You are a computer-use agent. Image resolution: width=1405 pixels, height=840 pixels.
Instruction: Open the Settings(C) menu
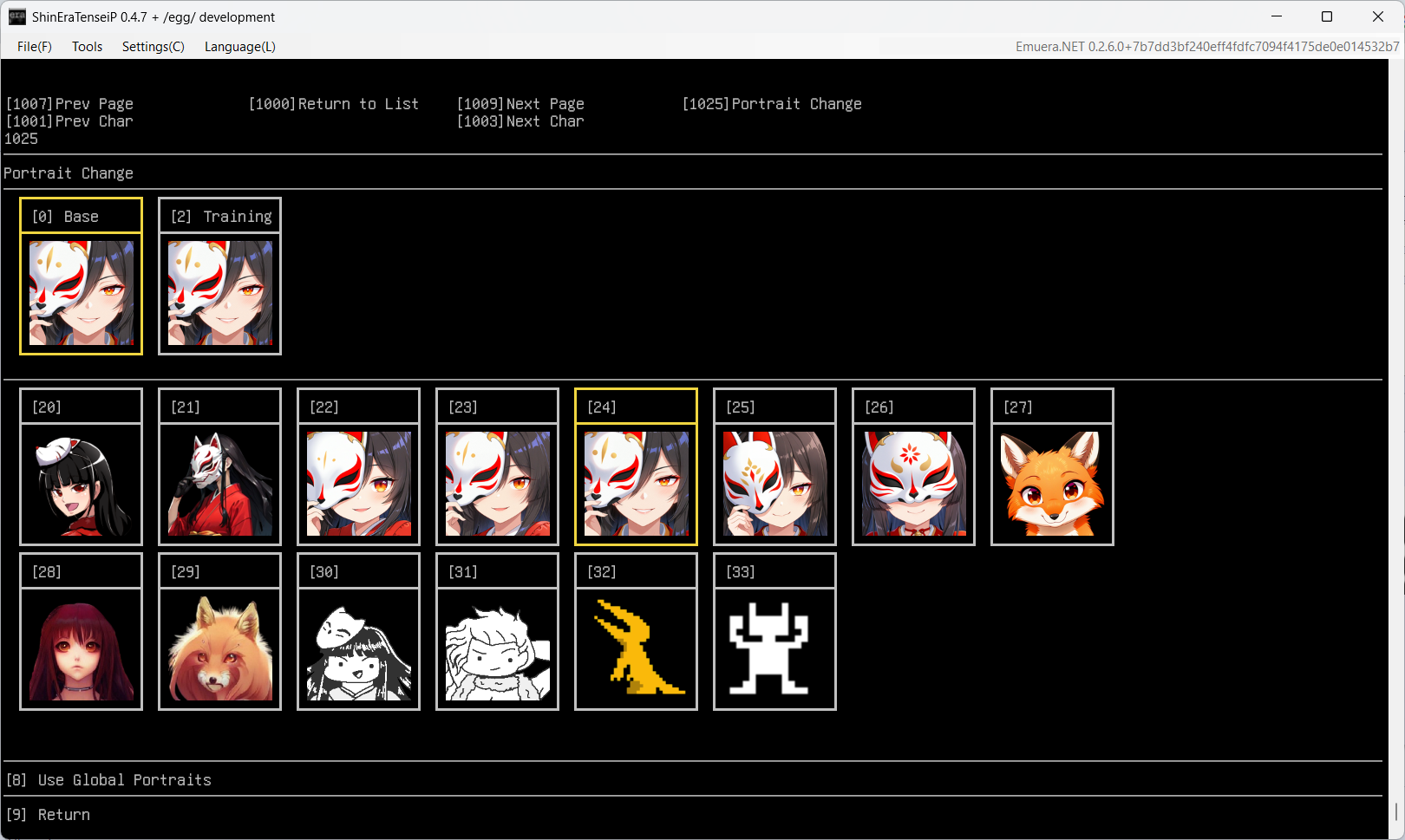point(153,47)
